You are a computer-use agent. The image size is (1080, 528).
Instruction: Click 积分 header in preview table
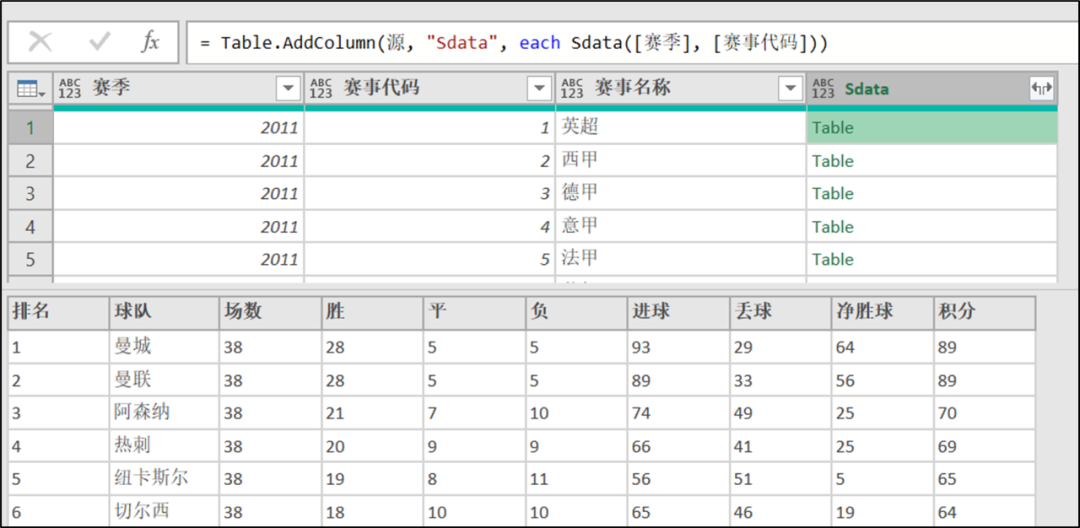[984, 313]
